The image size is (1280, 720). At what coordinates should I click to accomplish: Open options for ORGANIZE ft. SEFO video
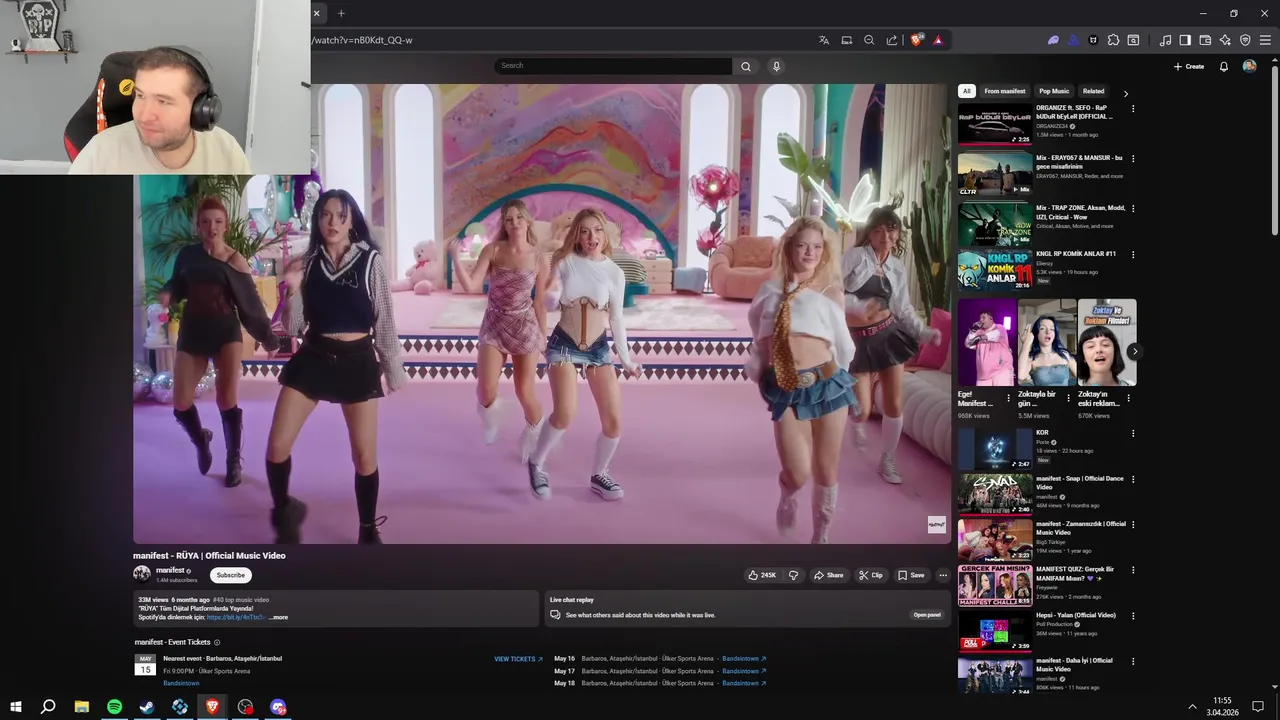(x=1133, y=108)
